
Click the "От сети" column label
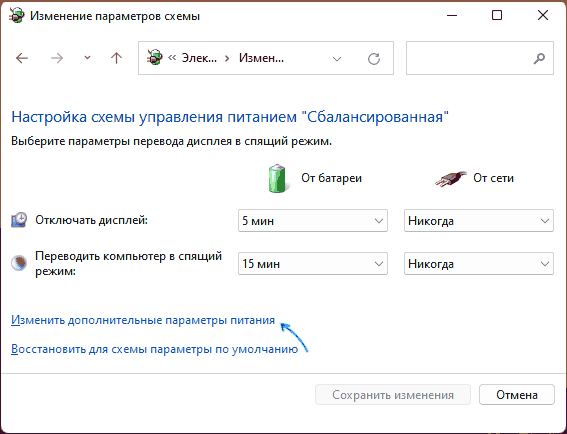click(493, 178)
